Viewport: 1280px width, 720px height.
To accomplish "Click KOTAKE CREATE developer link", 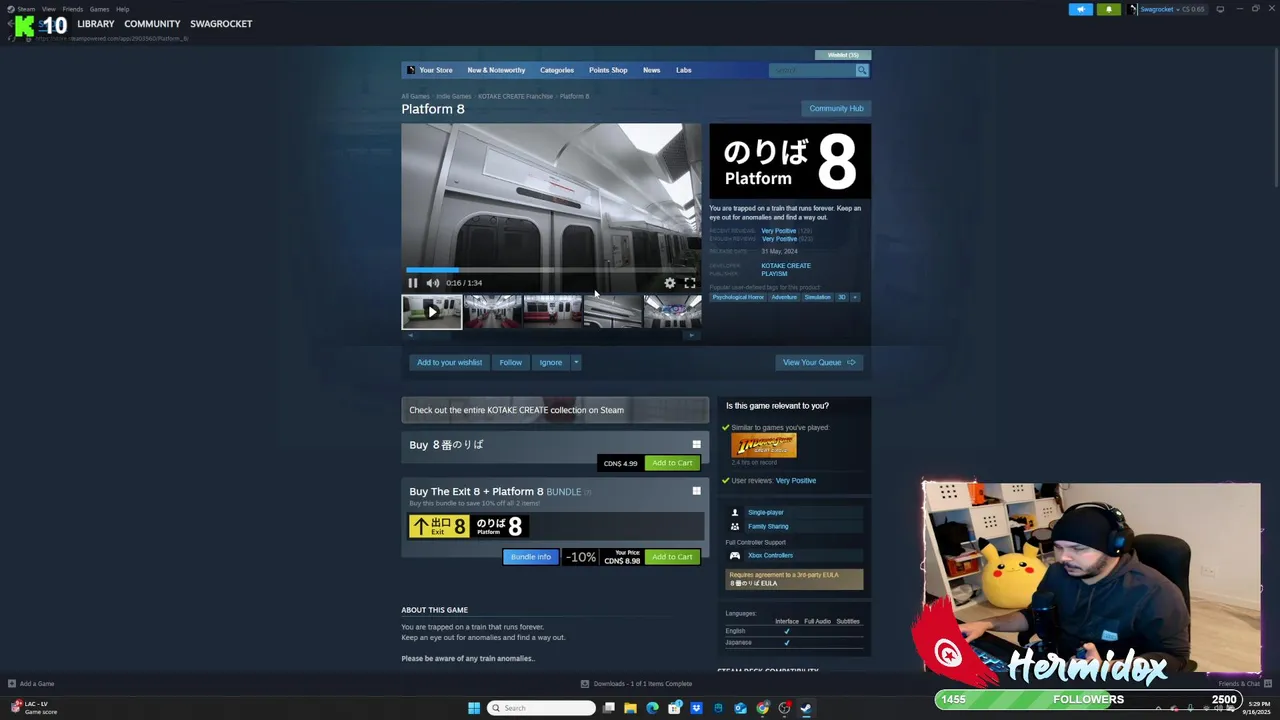I will [x=786, y=266].
